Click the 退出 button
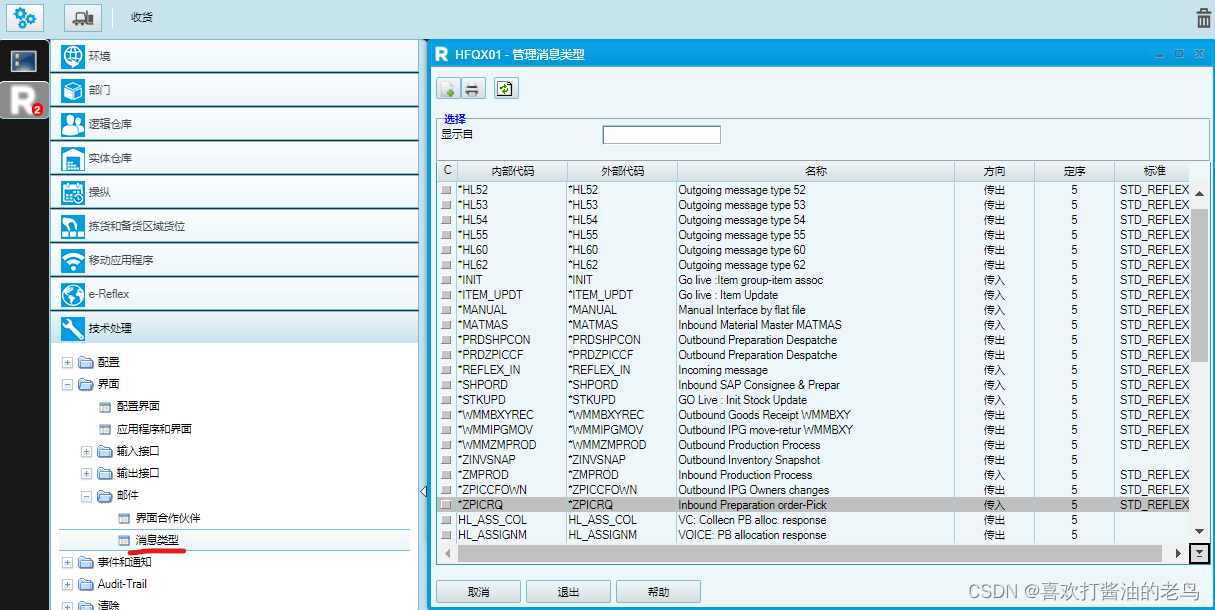This screenshot has width=1215, height=610. click(568, 591)
